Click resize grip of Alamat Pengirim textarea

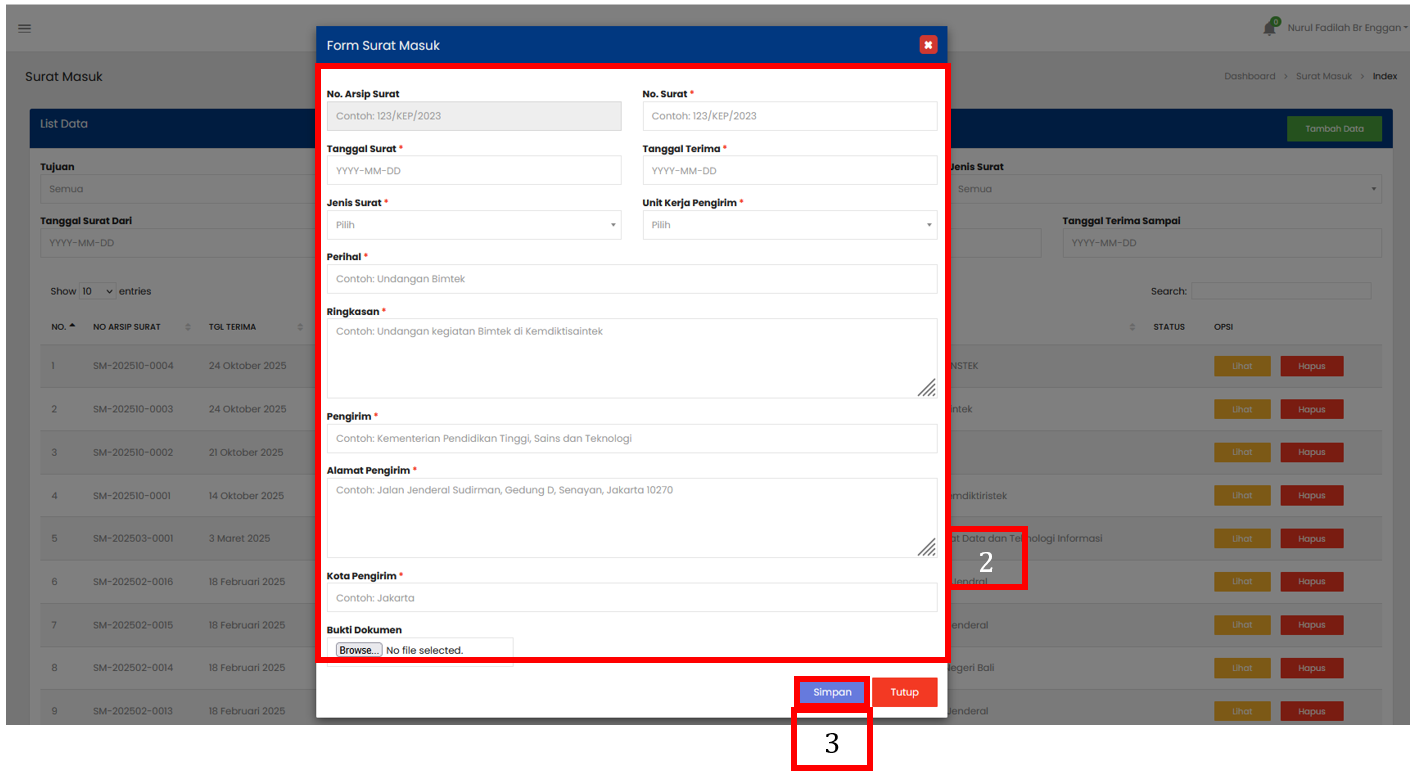coord(926,546)
